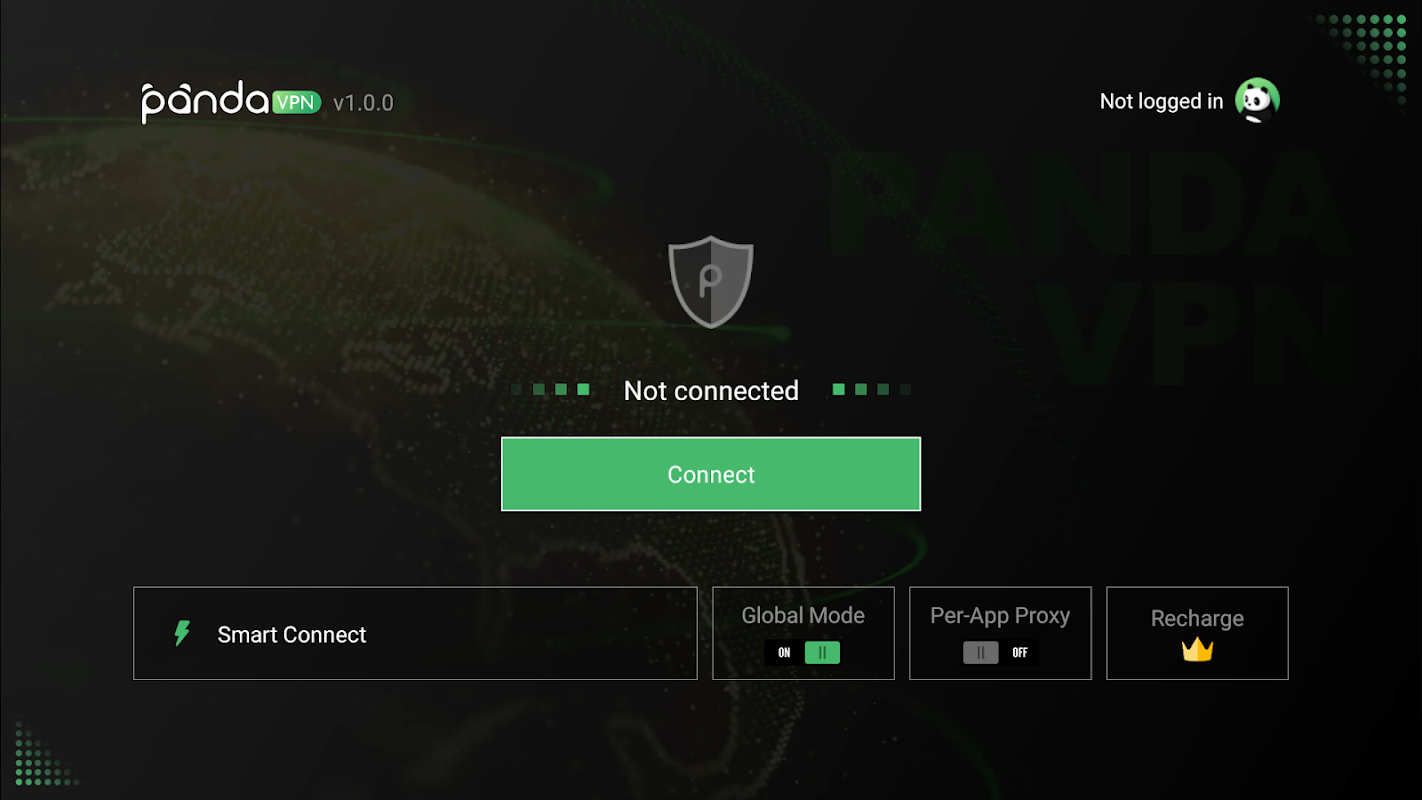Click the Per-App Proxy label
This screenshot has width=1422, height=800.
coord(1000,616)
